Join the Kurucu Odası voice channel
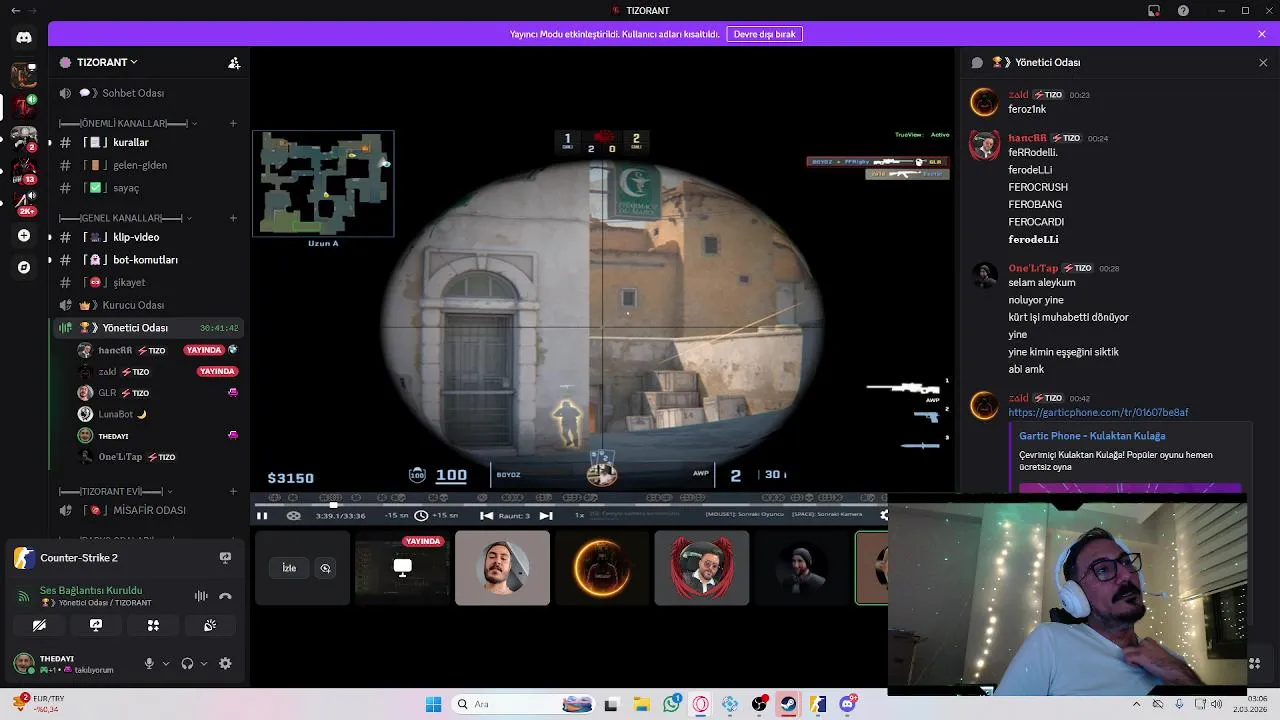Image resolution: width=1280 pixels, height=720 pixels. click(x=149, y=305)
